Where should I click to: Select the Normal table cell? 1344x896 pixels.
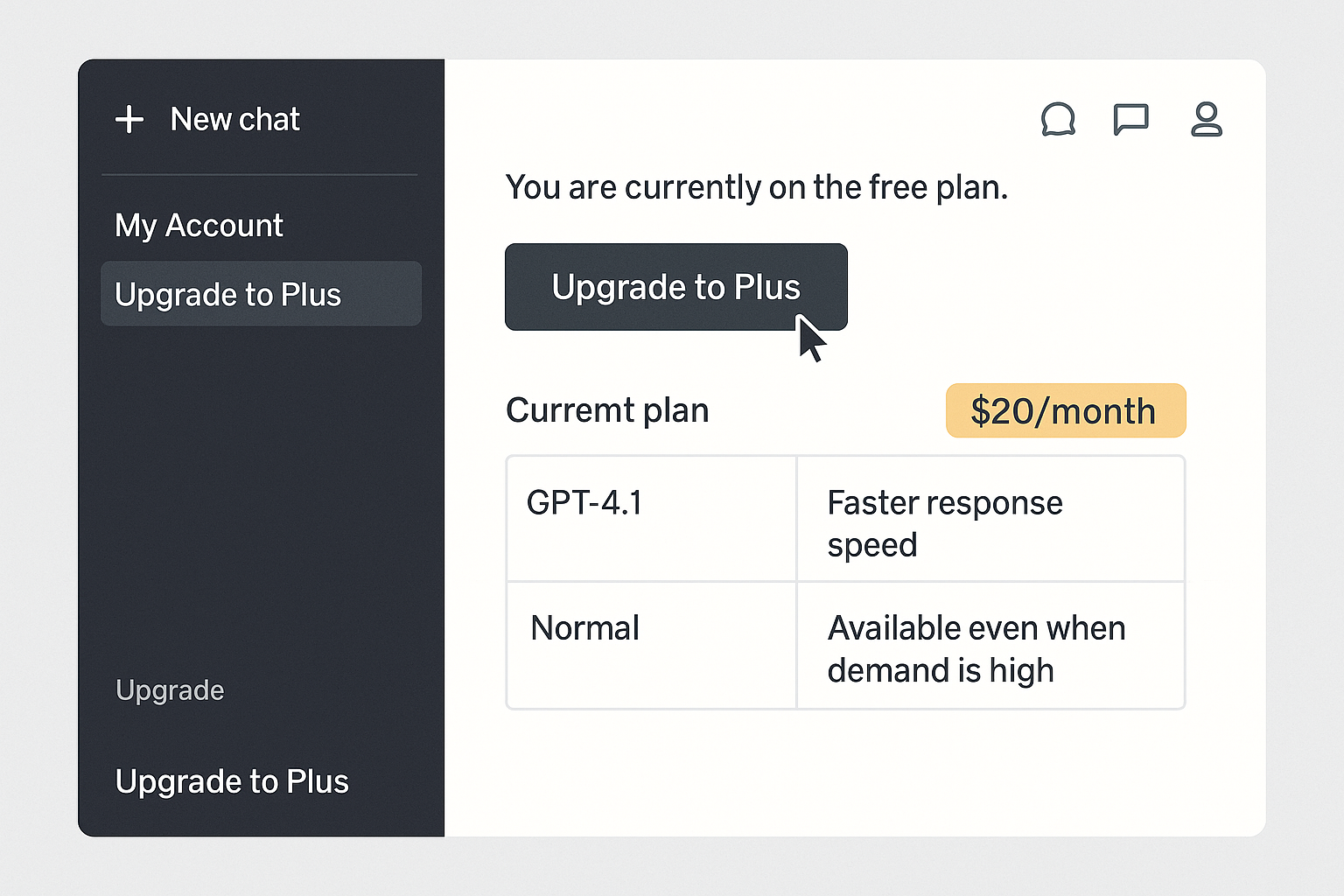(x=651, y=646)
